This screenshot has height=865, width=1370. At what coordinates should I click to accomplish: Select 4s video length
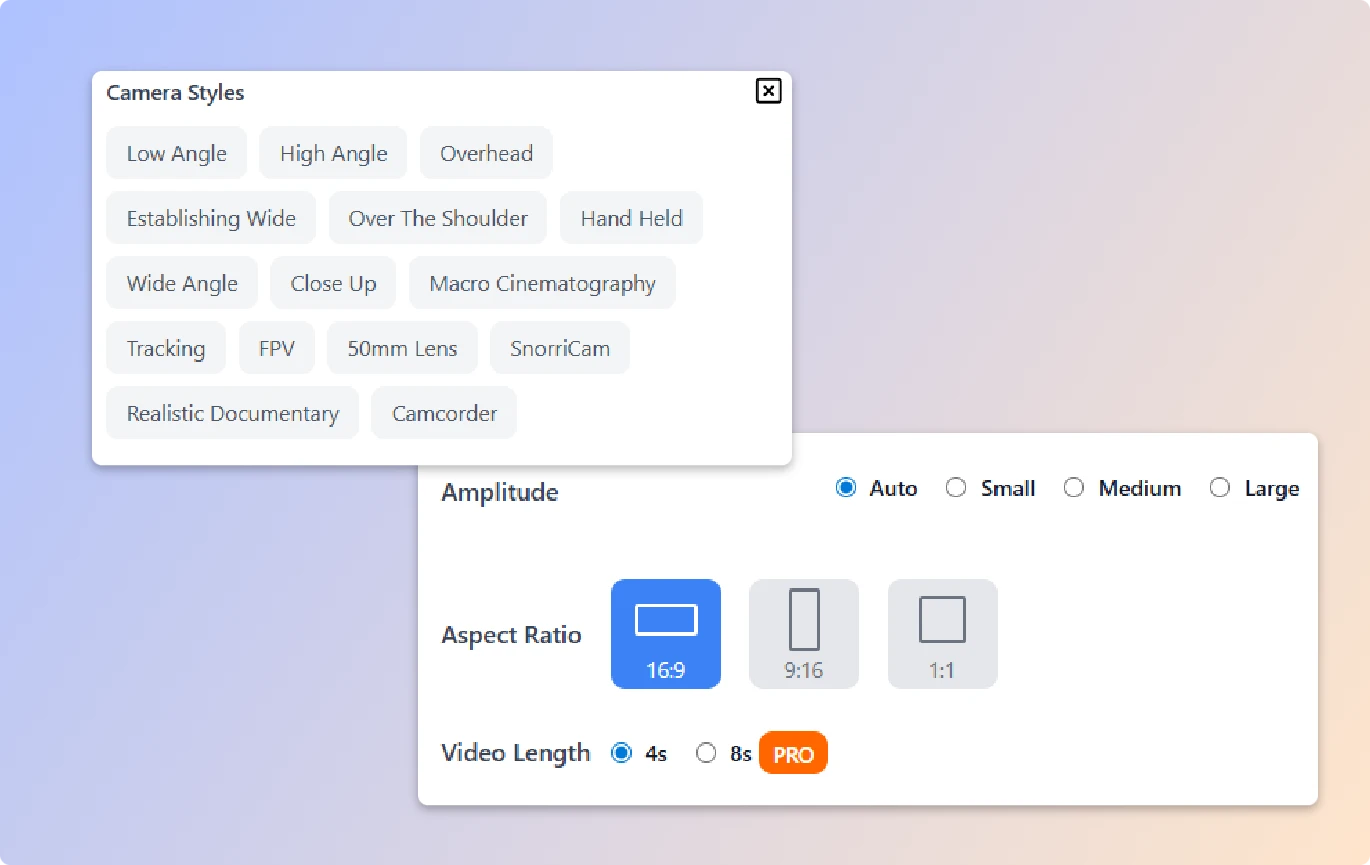click(x=622, y=753)
